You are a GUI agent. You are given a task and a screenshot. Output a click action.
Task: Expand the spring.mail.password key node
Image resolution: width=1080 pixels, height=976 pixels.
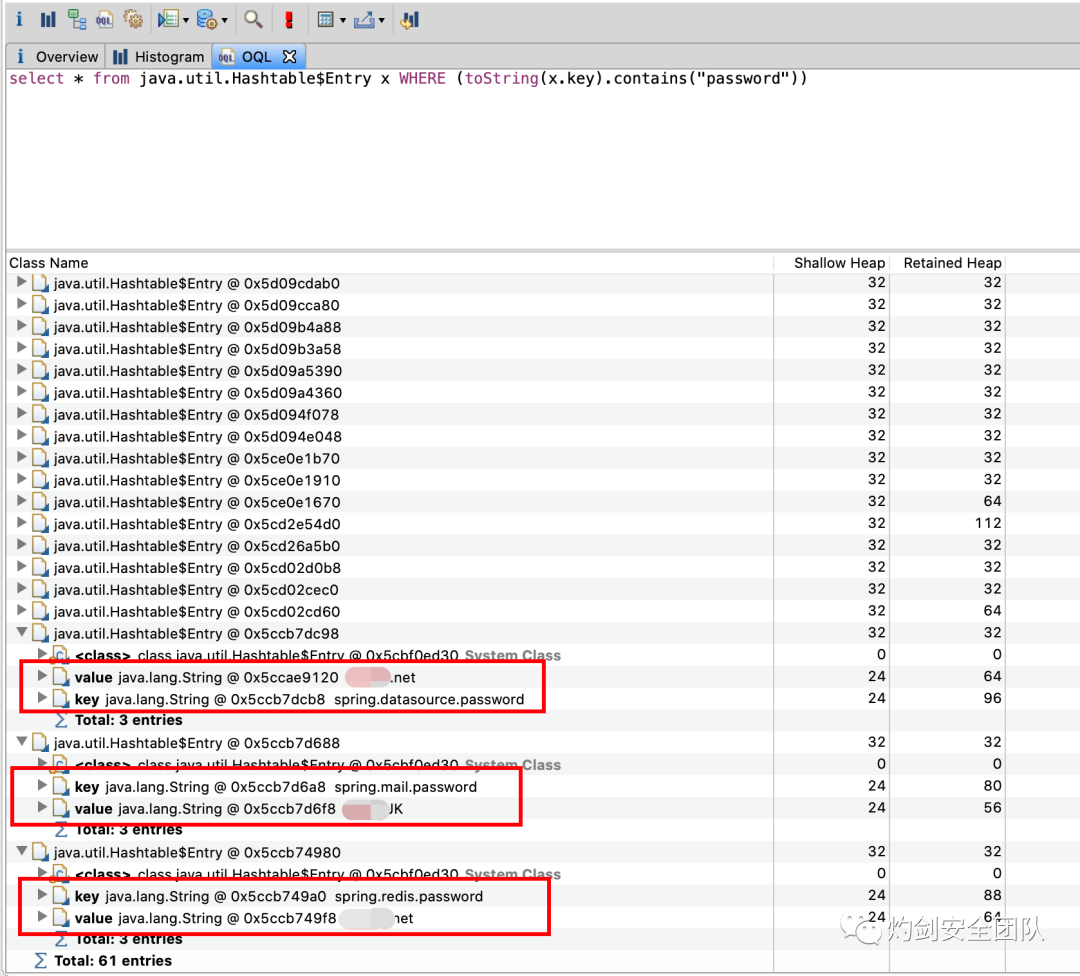(42, 786)
